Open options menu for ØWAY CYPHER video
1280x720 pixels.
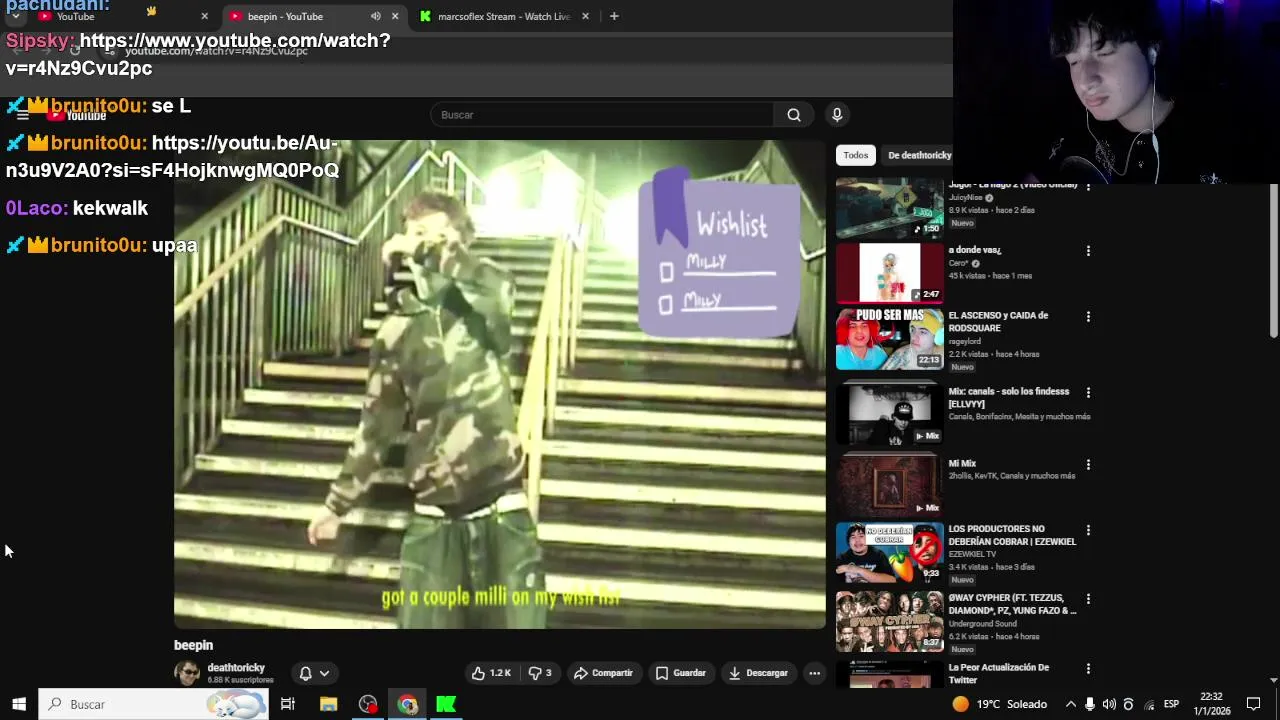(x=1088, y=600)
